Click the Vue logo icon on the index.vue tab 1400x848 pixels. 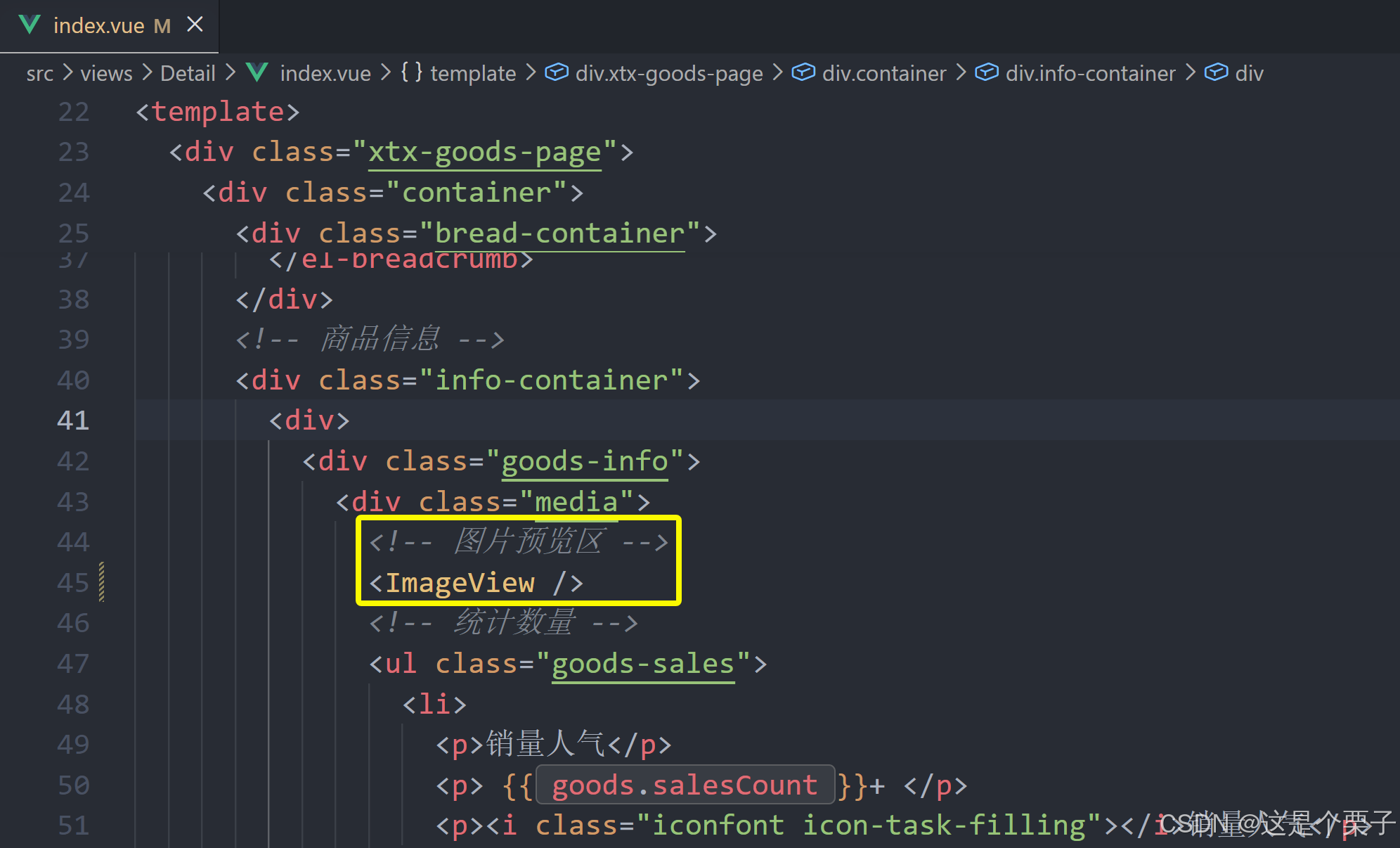pyautogui.click(x=30, y=25)
